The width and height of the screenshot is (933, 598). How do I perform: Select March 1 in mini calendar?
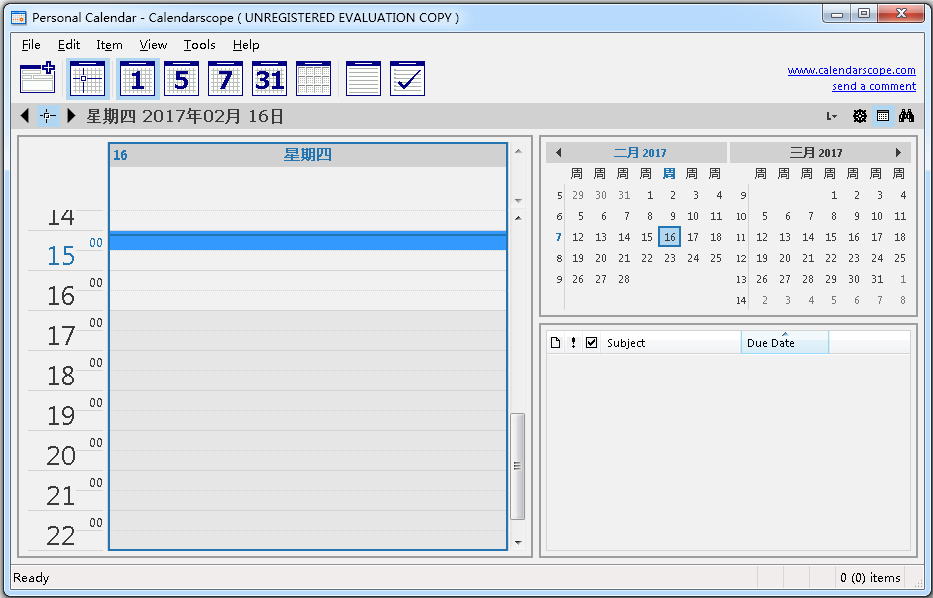[x=834, y=195]
